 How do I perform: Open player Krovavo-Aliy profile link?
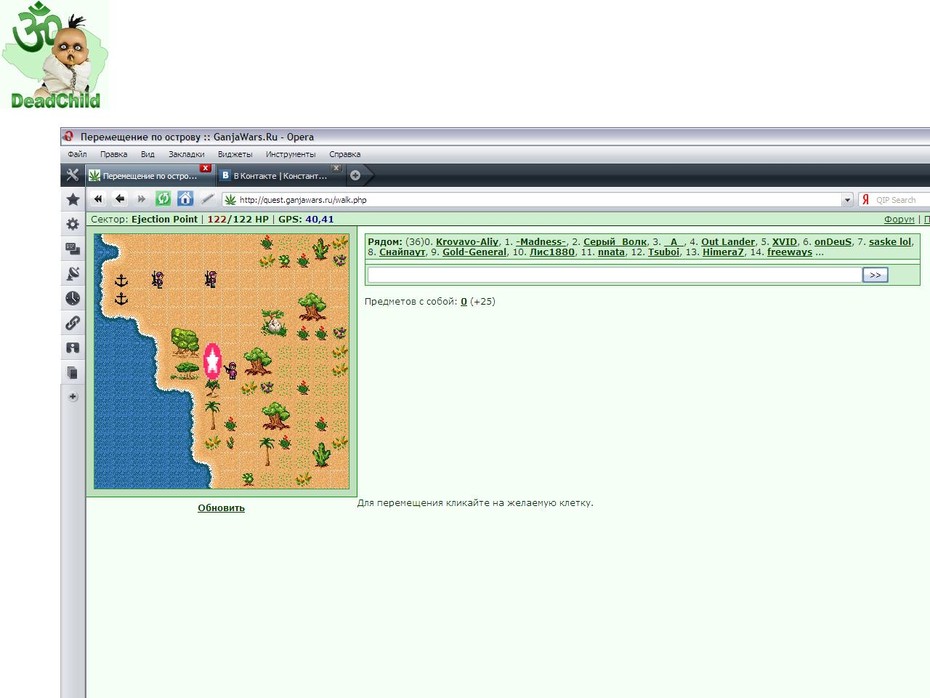[x=467, y=242]
